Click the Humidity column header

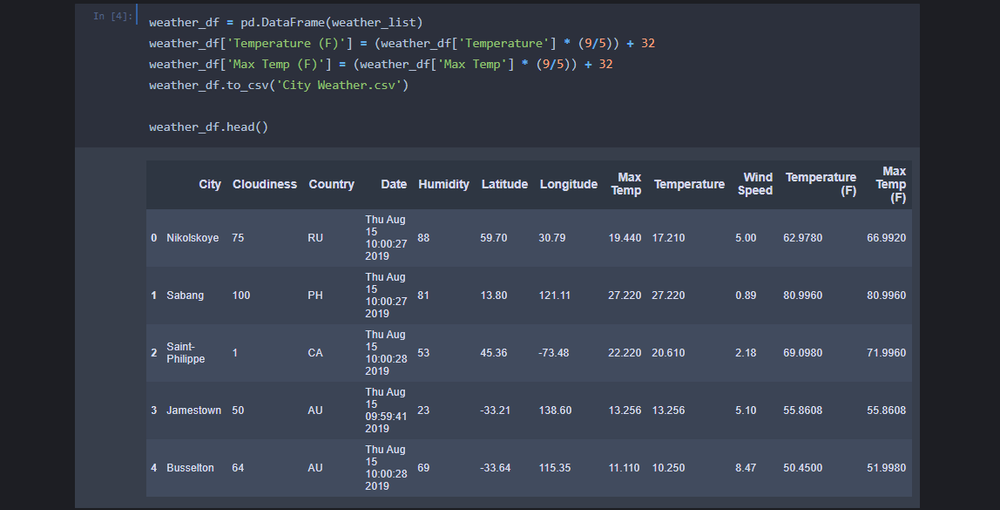point(444,184)
